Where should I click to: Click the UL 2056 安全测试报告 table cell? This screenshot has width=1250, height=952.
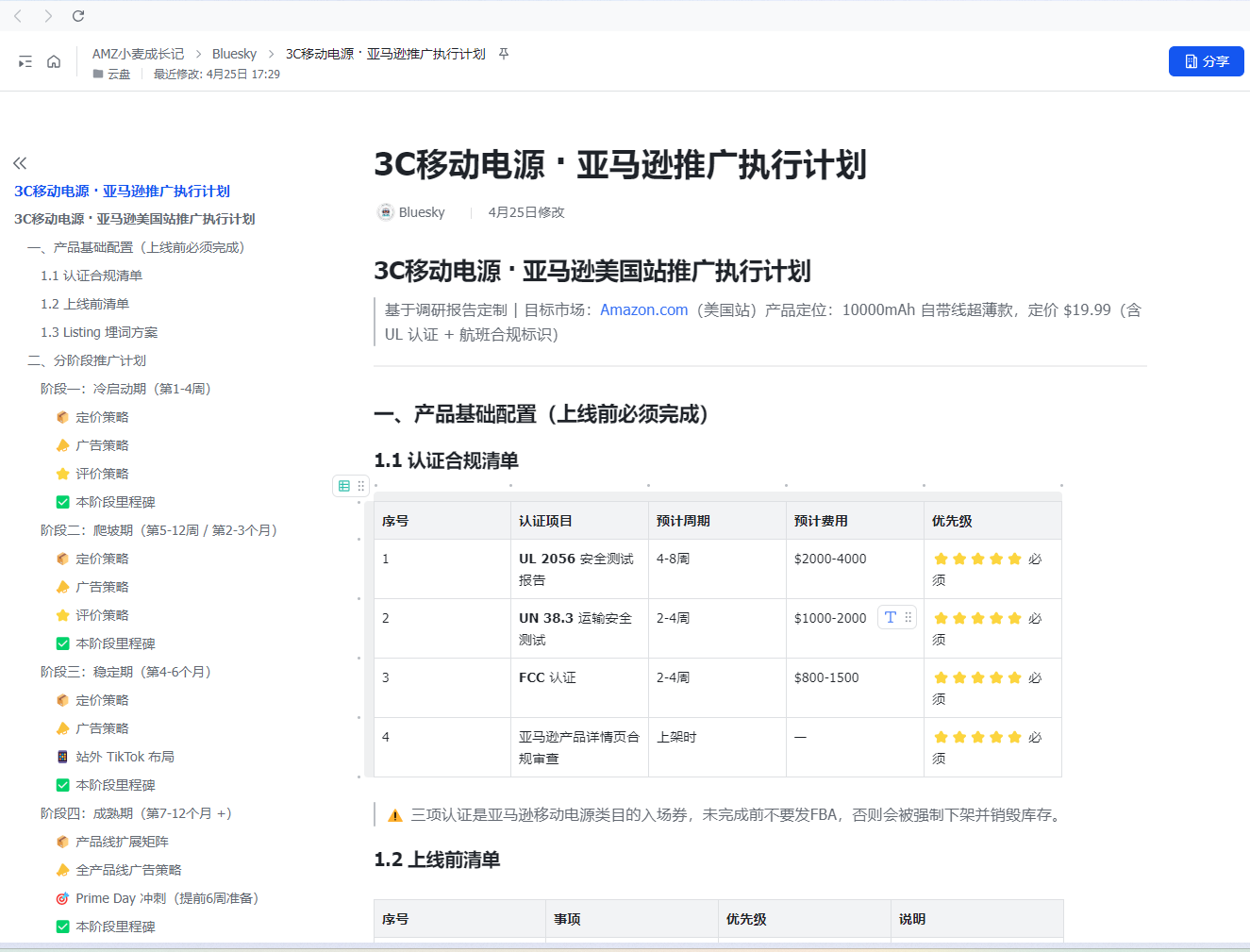(x=577, y=569)
